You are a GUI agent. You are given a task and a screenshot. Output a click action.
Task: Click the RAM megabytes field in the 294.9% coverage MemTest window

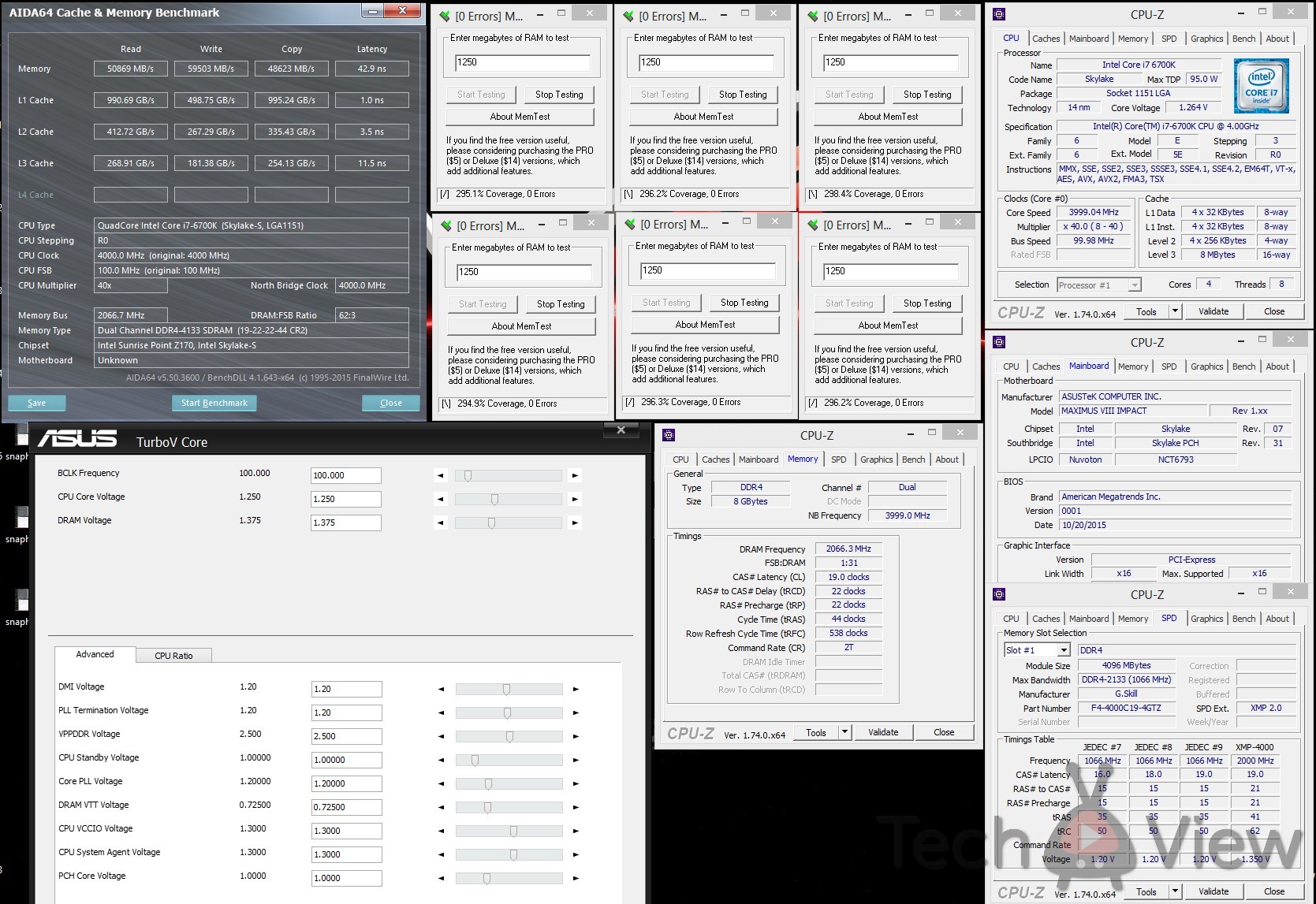(524, 272)
